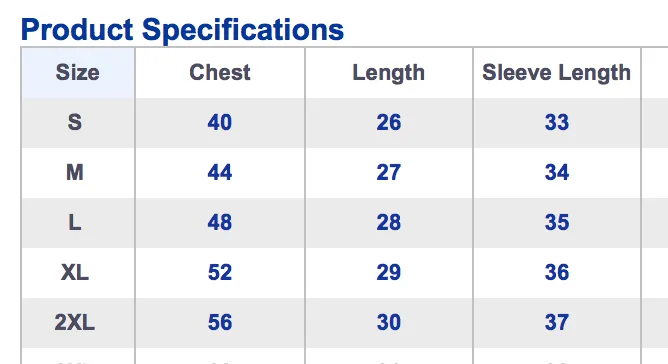This screenshot has height=364, width=668.
Task: Click the Size column header
Action: pyautogui.click(x=78, y=72)
